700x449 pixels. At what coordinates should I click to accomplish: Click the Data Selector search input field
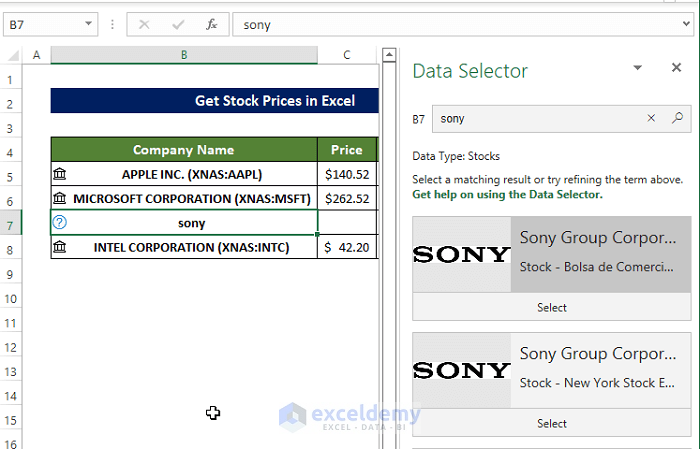[540, 118]
